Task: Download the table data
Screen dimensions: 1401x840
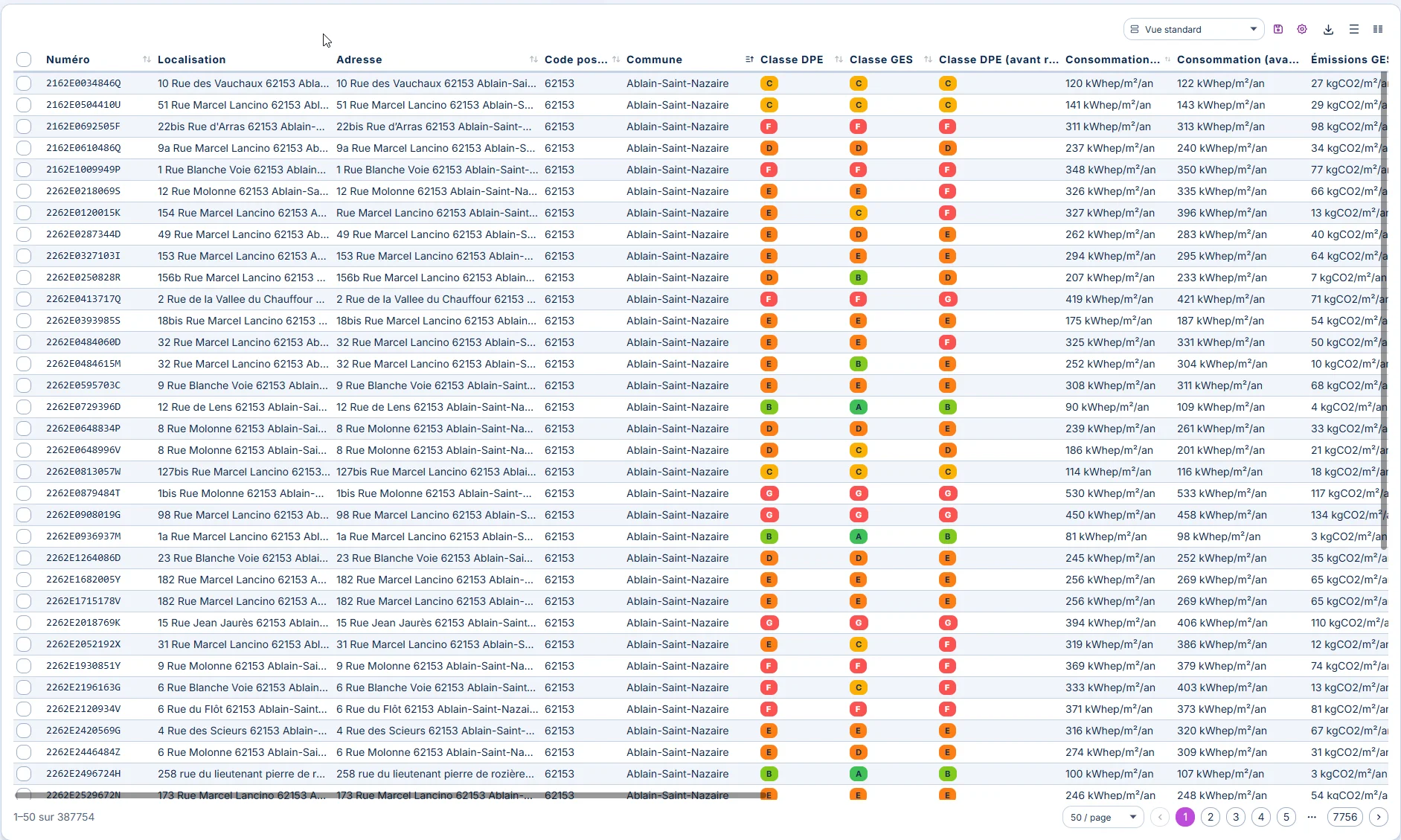Action: click(x=1328, y=29)
